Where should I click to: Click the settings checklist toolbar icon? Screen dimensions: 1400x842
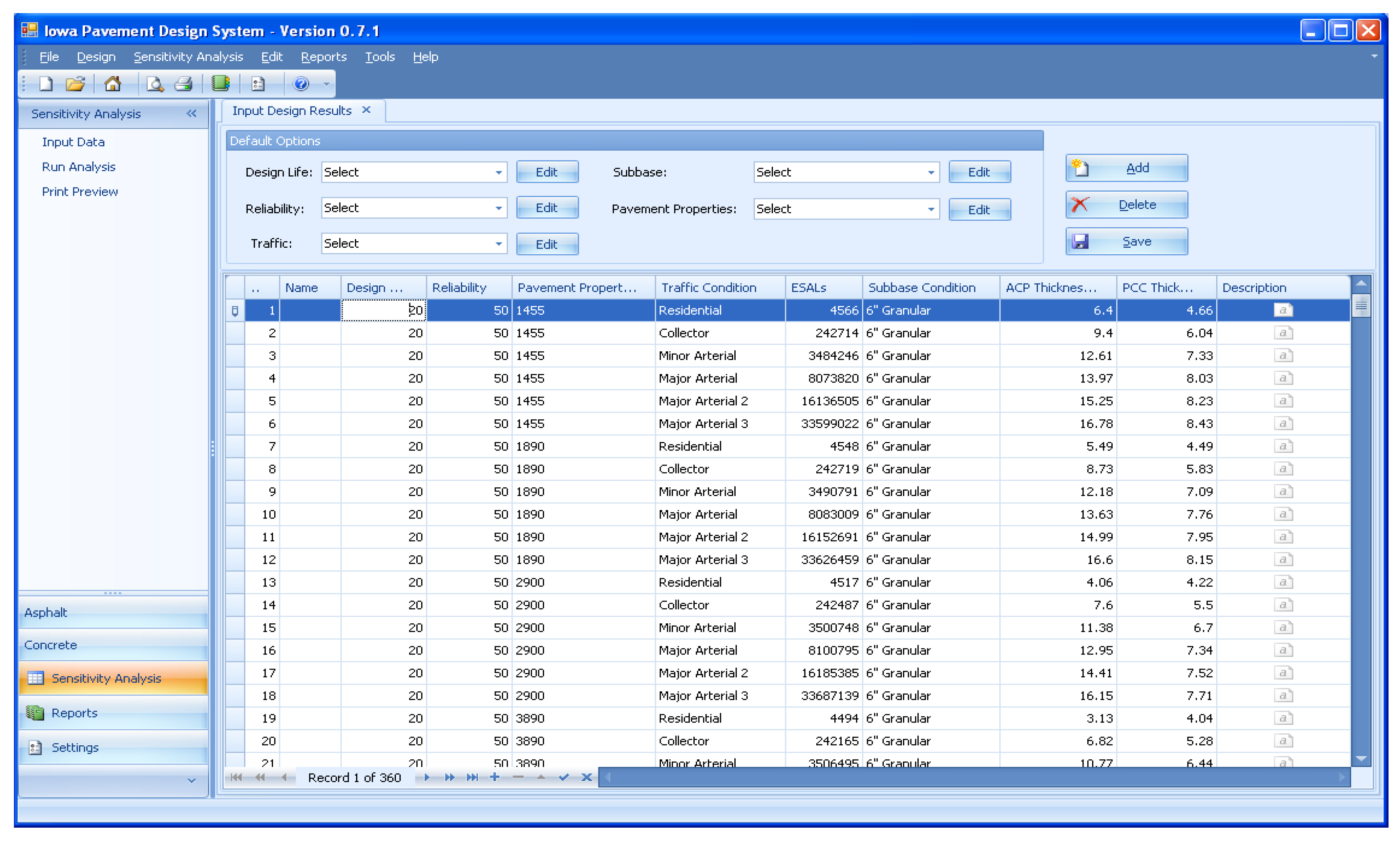(258, 84)
